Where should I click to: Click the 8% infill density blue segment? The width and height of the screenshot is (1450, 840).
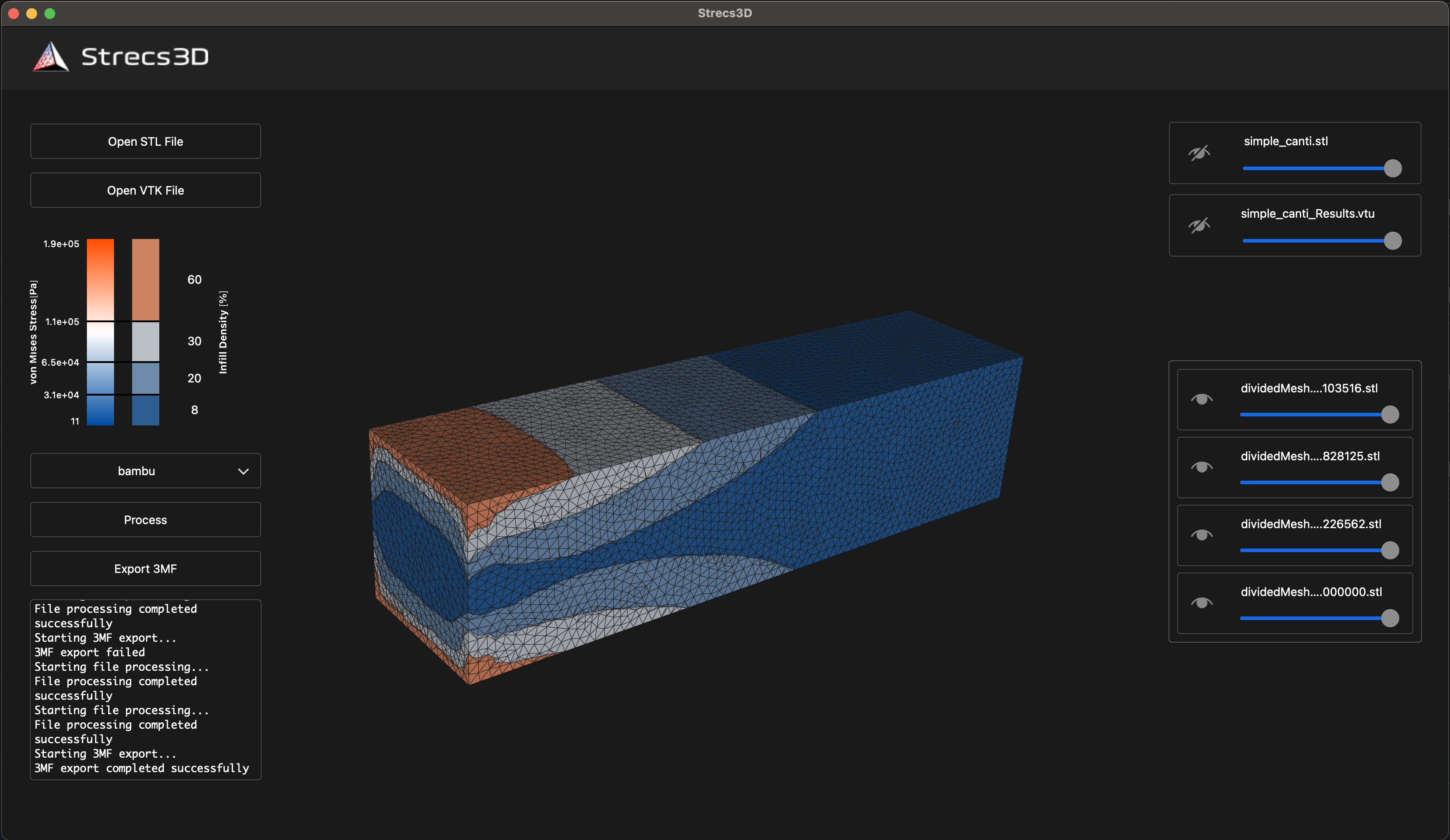point(146,410)
